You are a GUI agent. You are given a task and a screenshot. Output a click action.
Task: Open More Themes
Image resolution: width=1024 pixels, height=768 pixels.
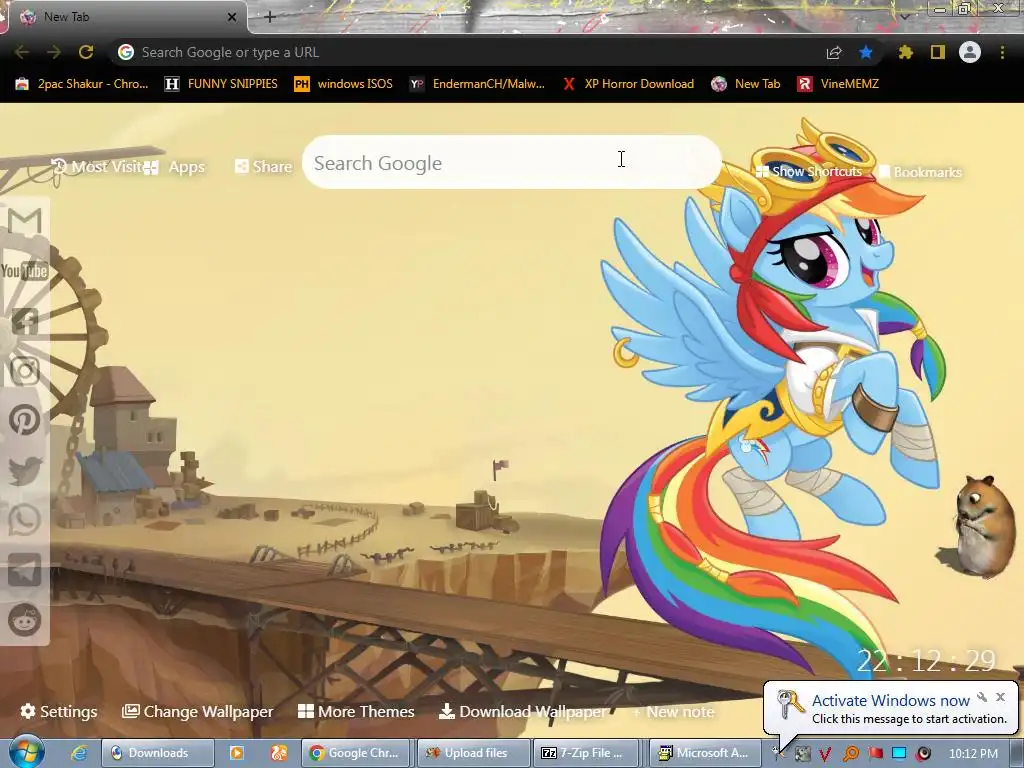coord(356,712)
